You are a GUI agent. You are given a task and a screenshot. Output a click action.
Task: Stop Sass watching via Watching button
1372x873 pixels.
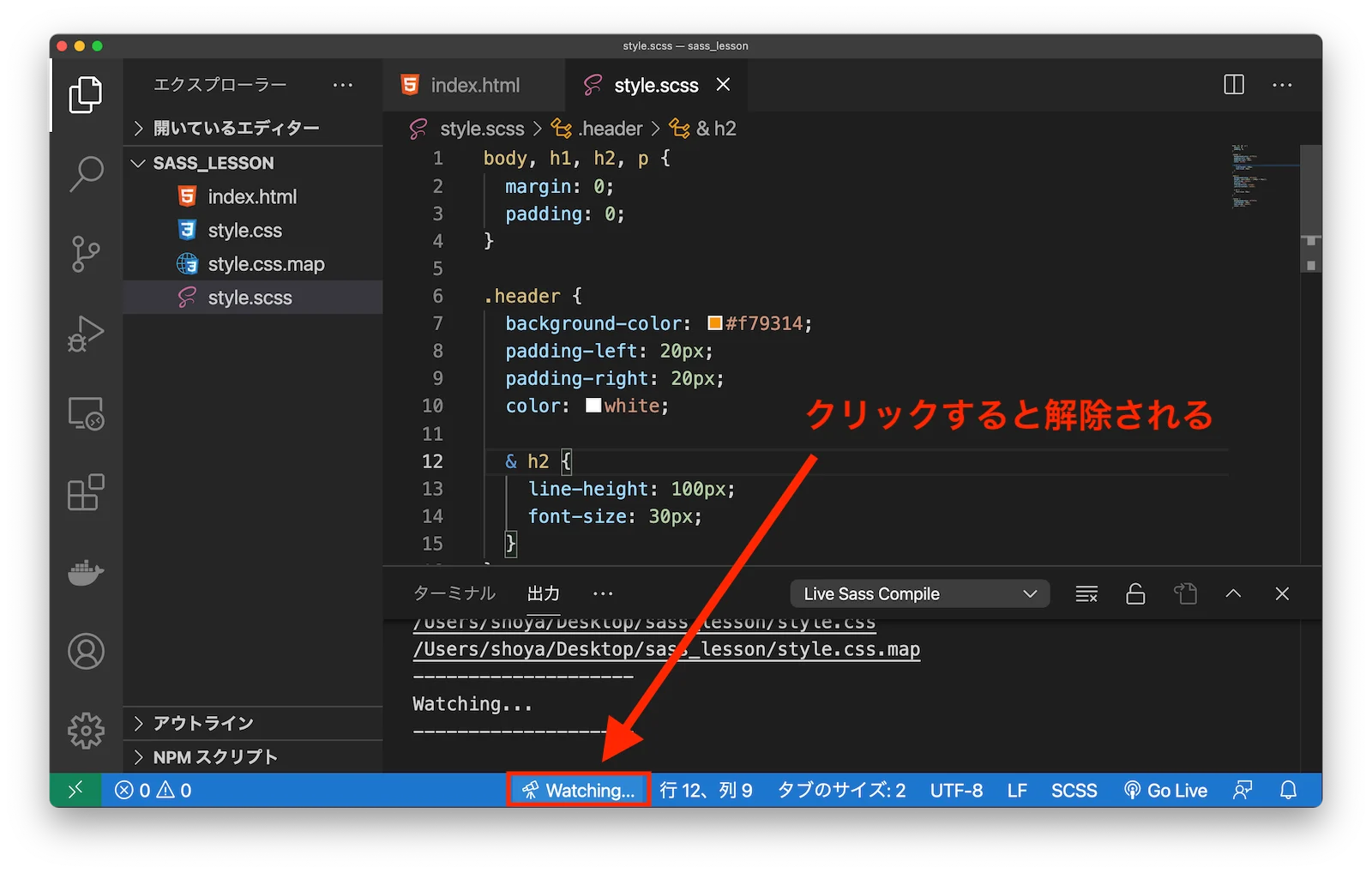579,790
